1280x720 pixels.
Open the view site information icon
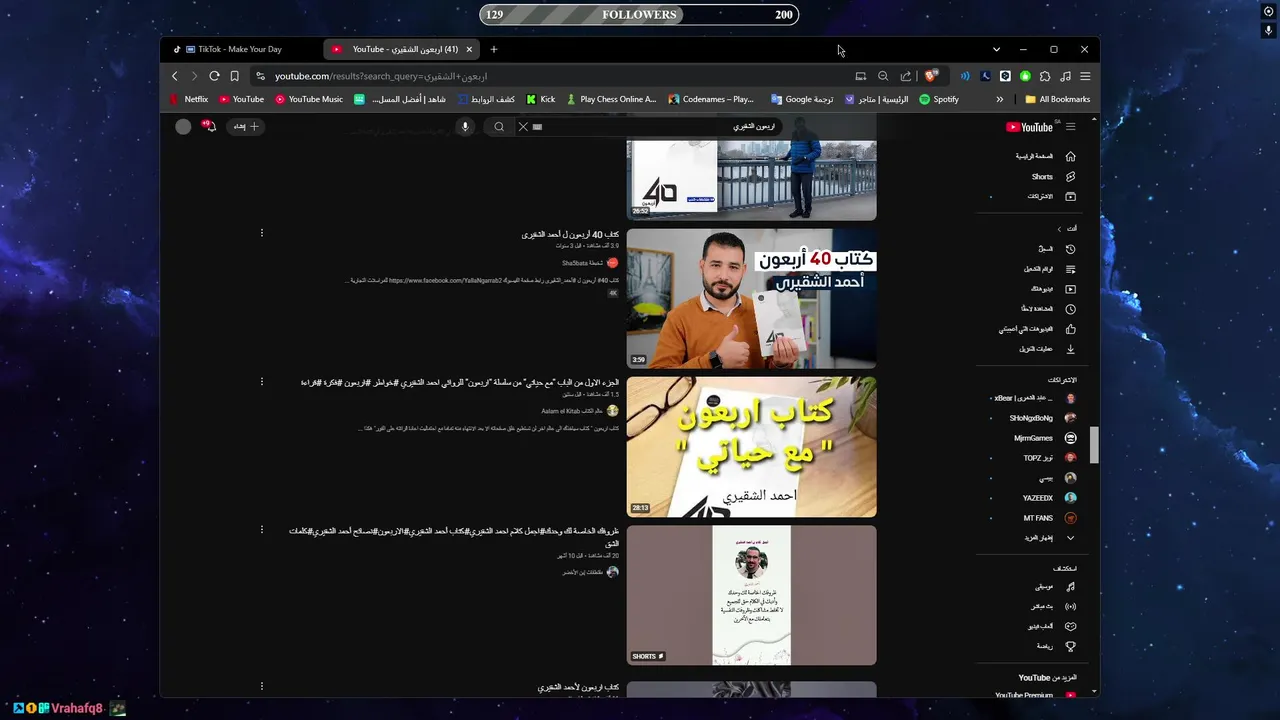[x=260, y=76]
